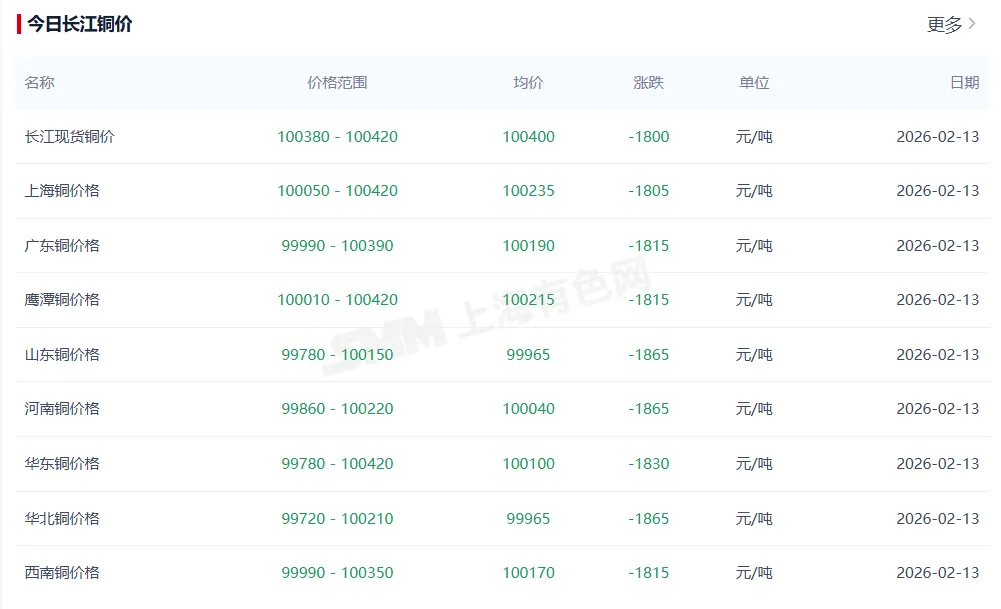Click 西南铜价格 change value -1815

649,573
